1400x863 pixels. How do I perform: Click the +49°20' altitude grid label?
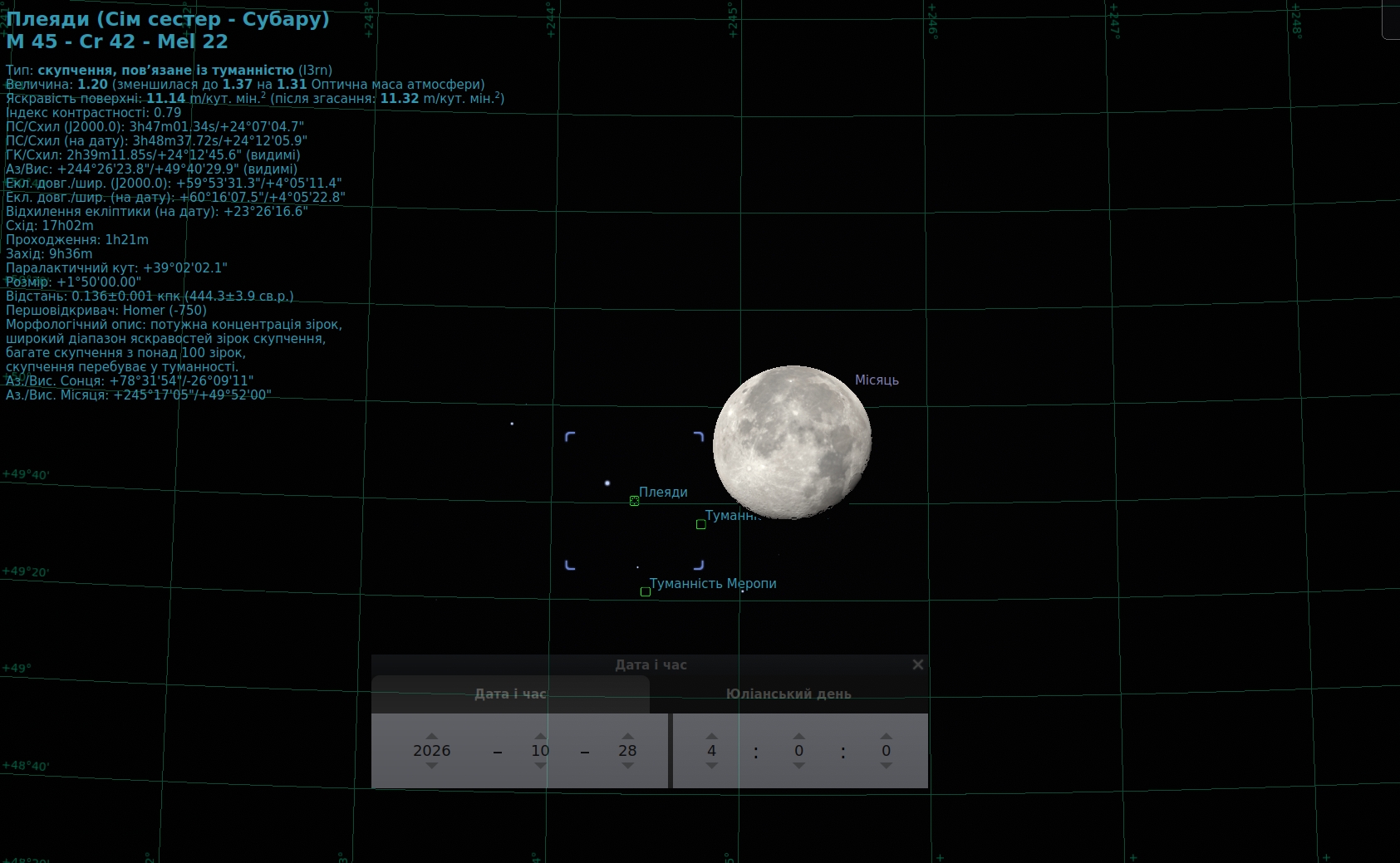click(26, 572)
